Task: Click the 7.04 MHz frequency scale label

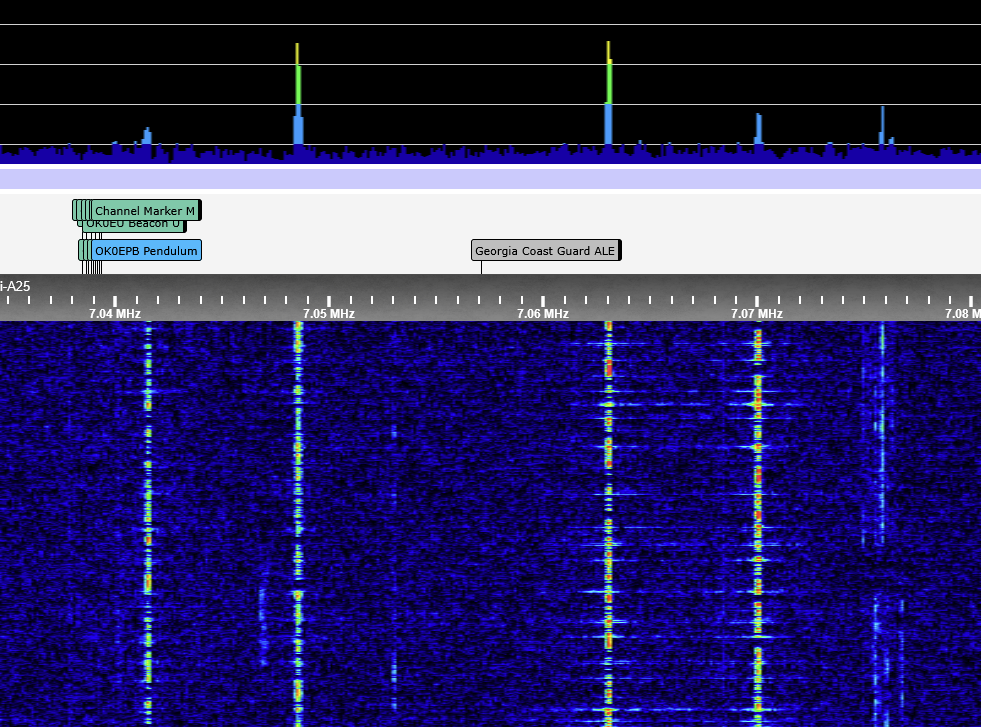Action: 115,313
